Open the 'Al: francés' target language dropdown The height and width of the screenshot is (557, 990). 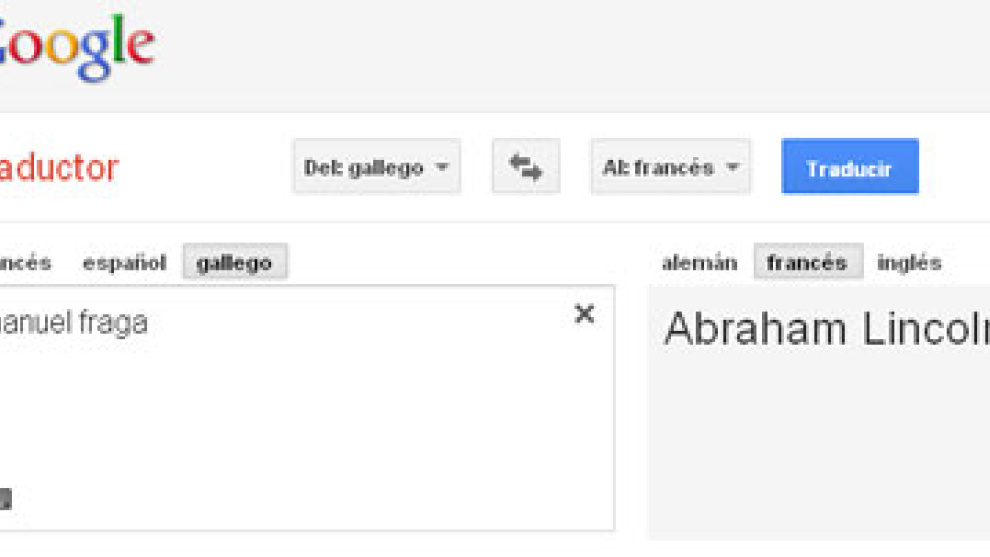tap(670, 167)
